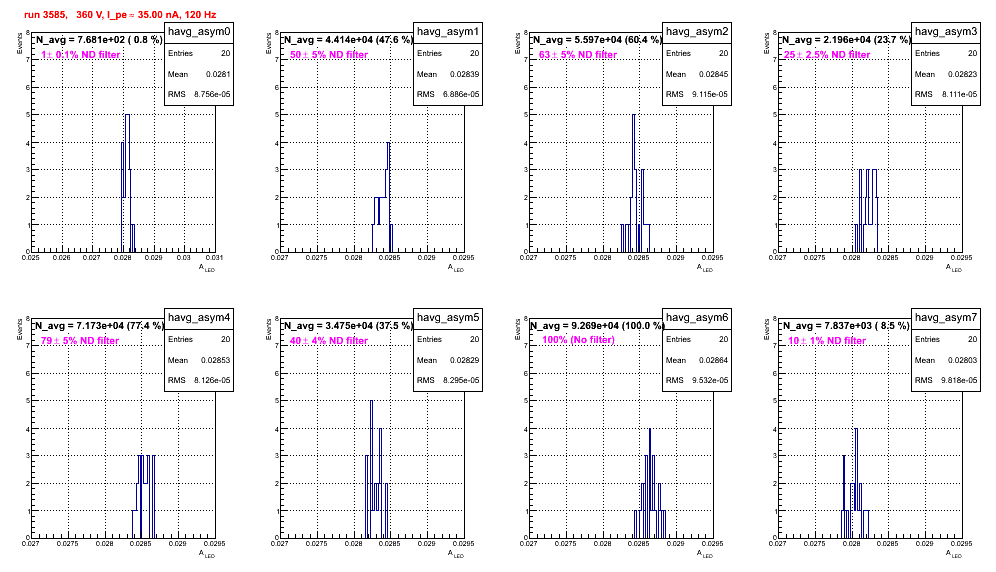Select the havg_asym0 stats box title
The height and width of the screenshot is (572, 996).
[199, 32]
